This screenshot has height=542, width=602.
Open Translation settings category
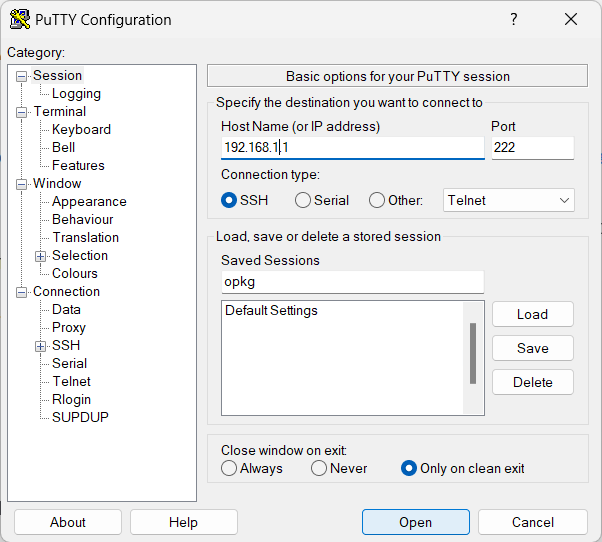[x=86, y=238]
